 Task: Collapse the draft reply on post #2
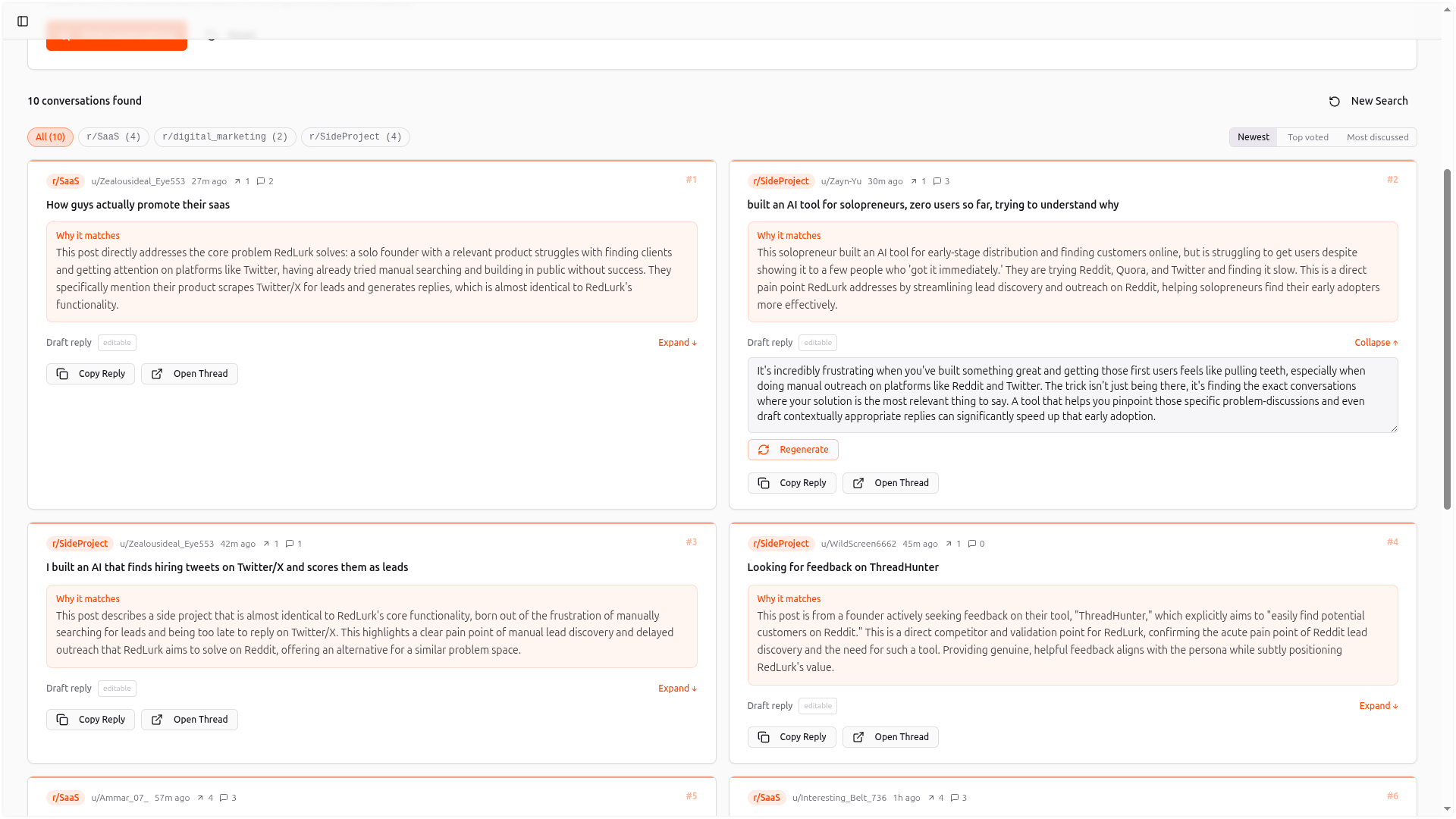pos(1376,343)
